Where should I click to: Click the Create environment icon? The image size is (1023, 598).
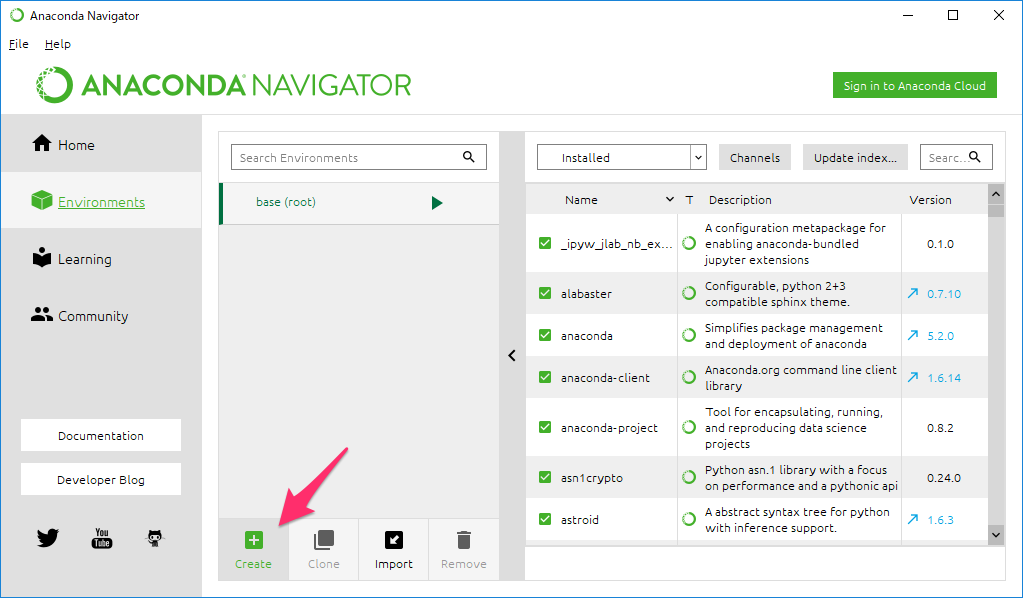pos(253,540)
